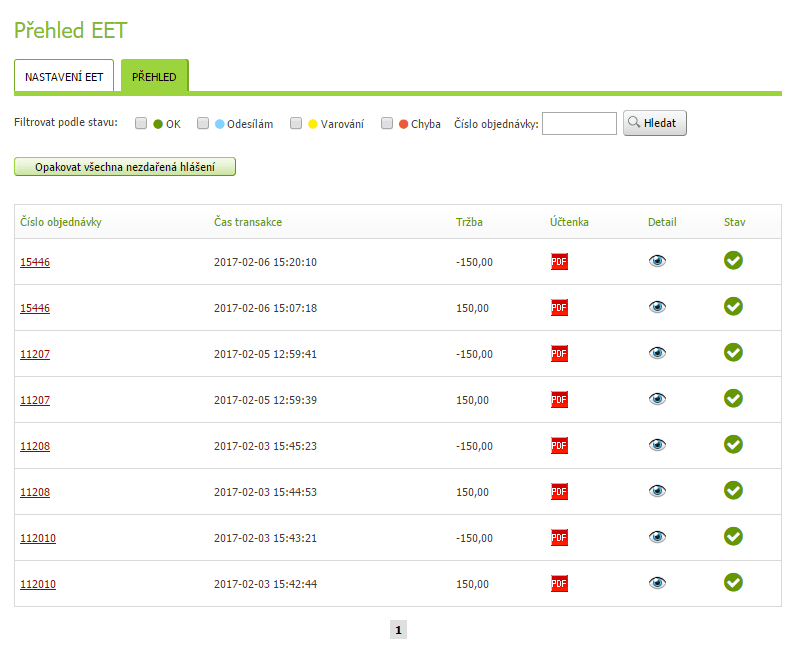801x647 pixels.
Task: Check the Varování filter checkbox
Action: pyautogui.click(x=296, y=124)
